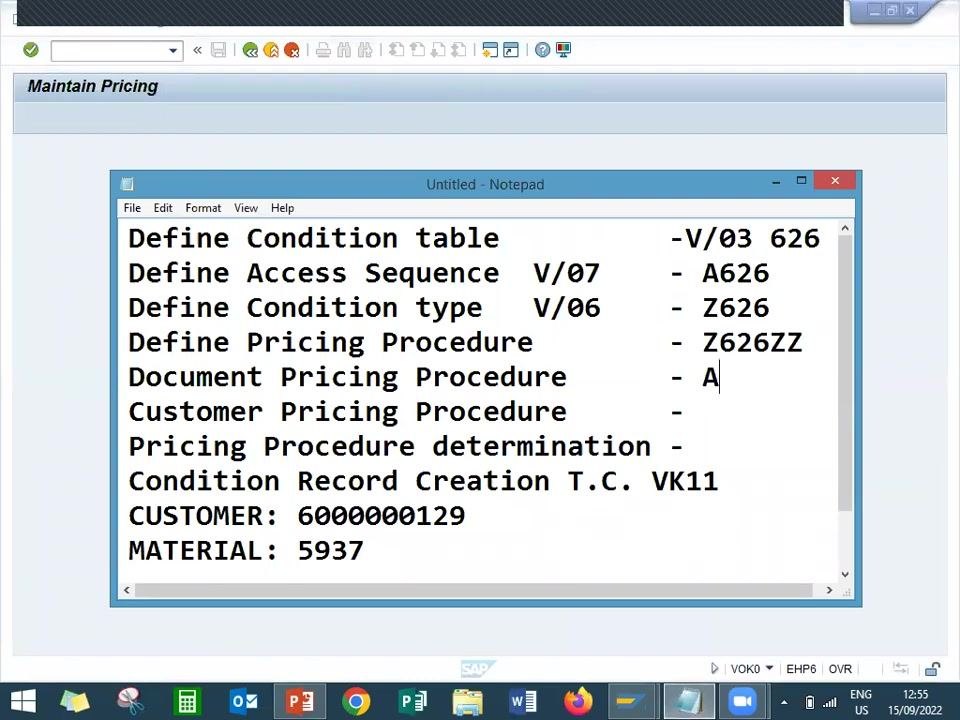
Task: Click the Previous Page icon
Action: tap(418, 50)
